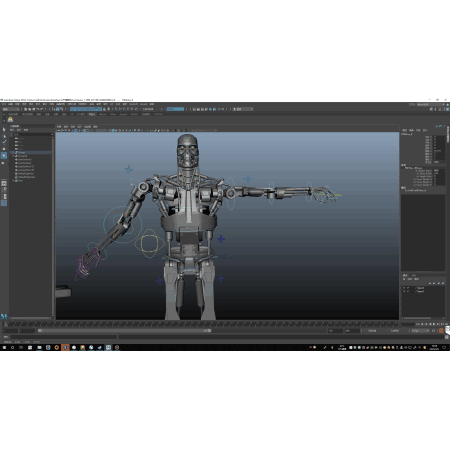Pick the Paint selection tool
This screenshot has height=450, width=450.
point(4,142)
